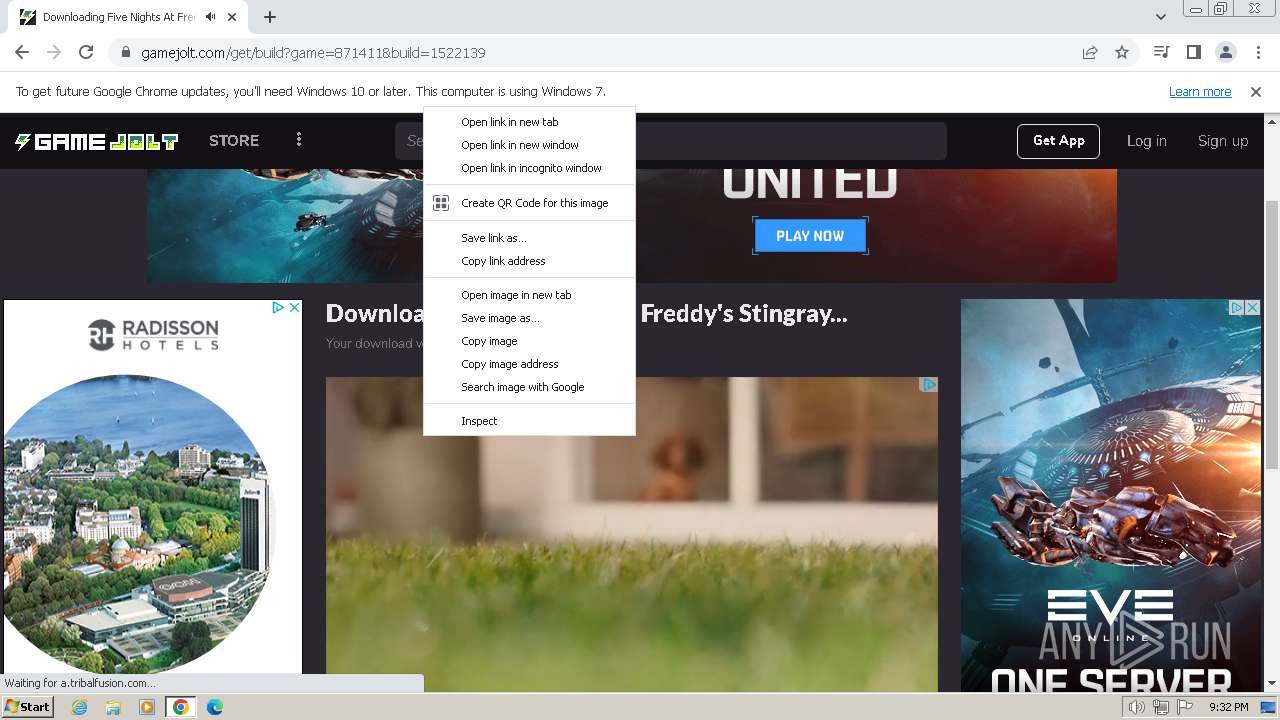
Task: Click the padlock site info icon
Action: (125, 53)
